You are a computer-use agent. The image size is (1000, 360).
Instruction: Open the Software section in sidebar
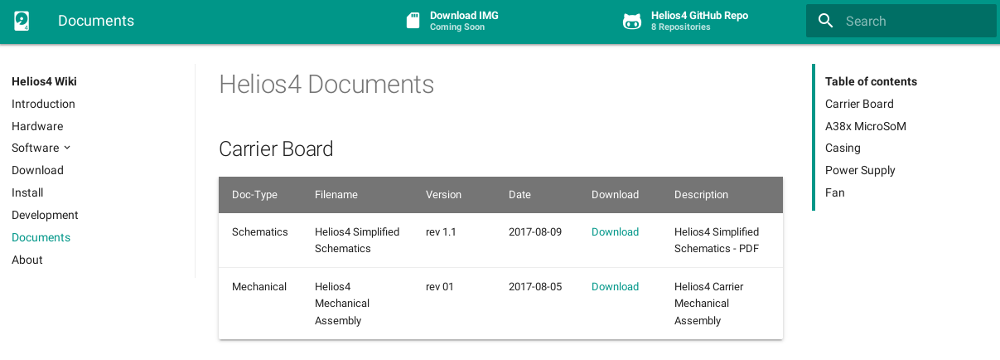35,148
